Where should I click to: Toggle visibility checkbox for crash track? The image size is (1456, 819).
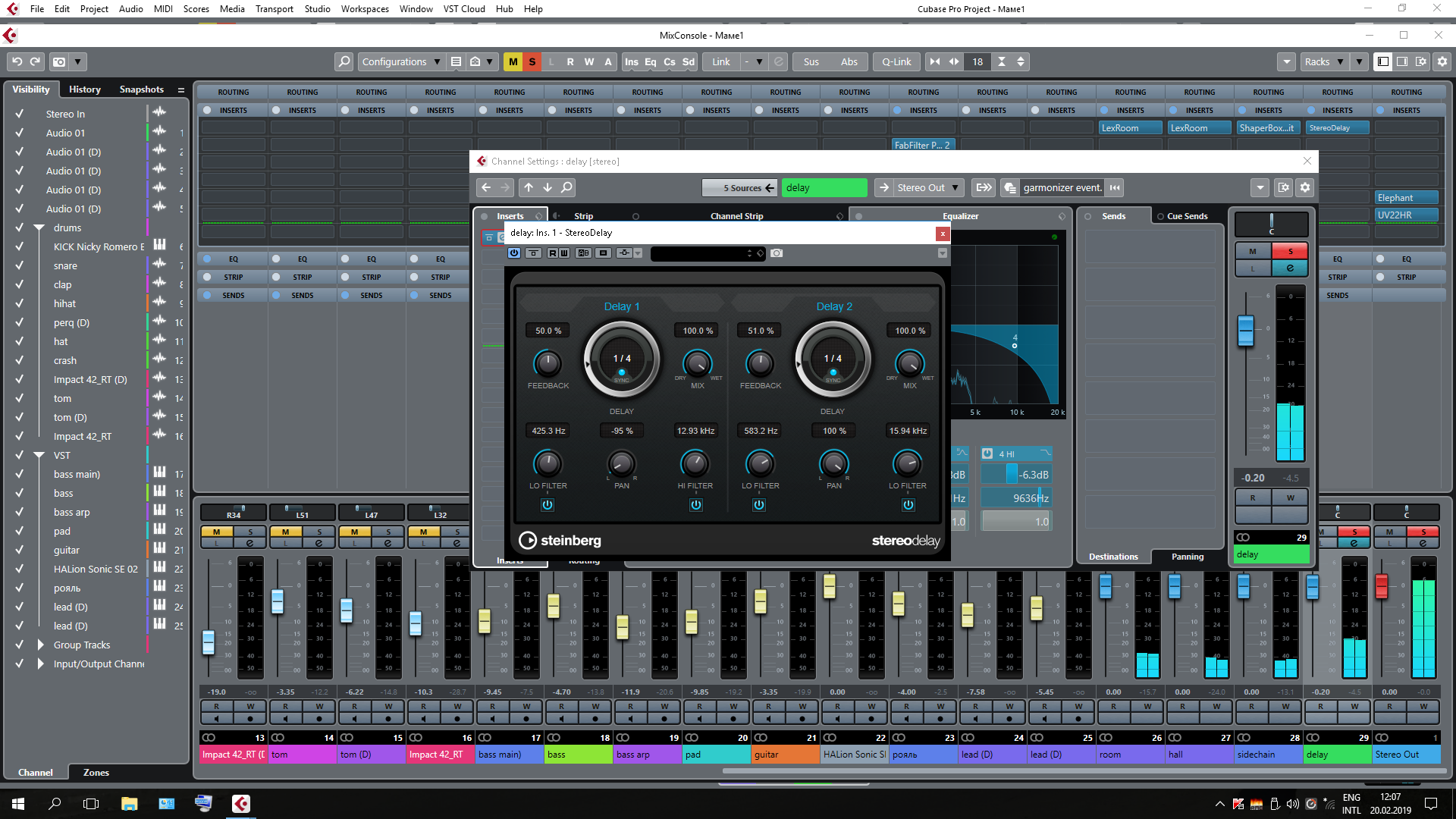20,360
